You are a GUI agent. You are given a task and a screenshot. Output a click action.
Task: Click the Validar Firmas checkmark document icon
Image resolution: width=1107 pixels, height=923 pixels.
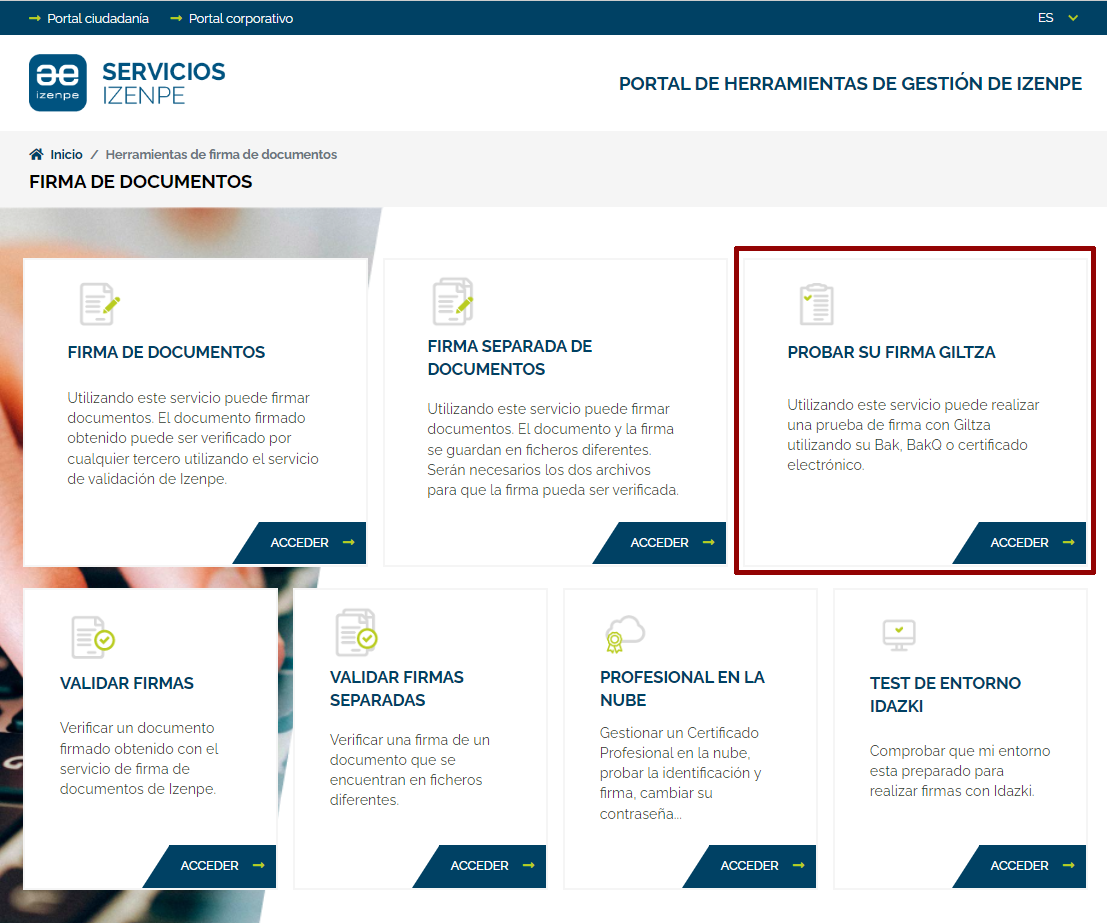(x=92, y=637)
